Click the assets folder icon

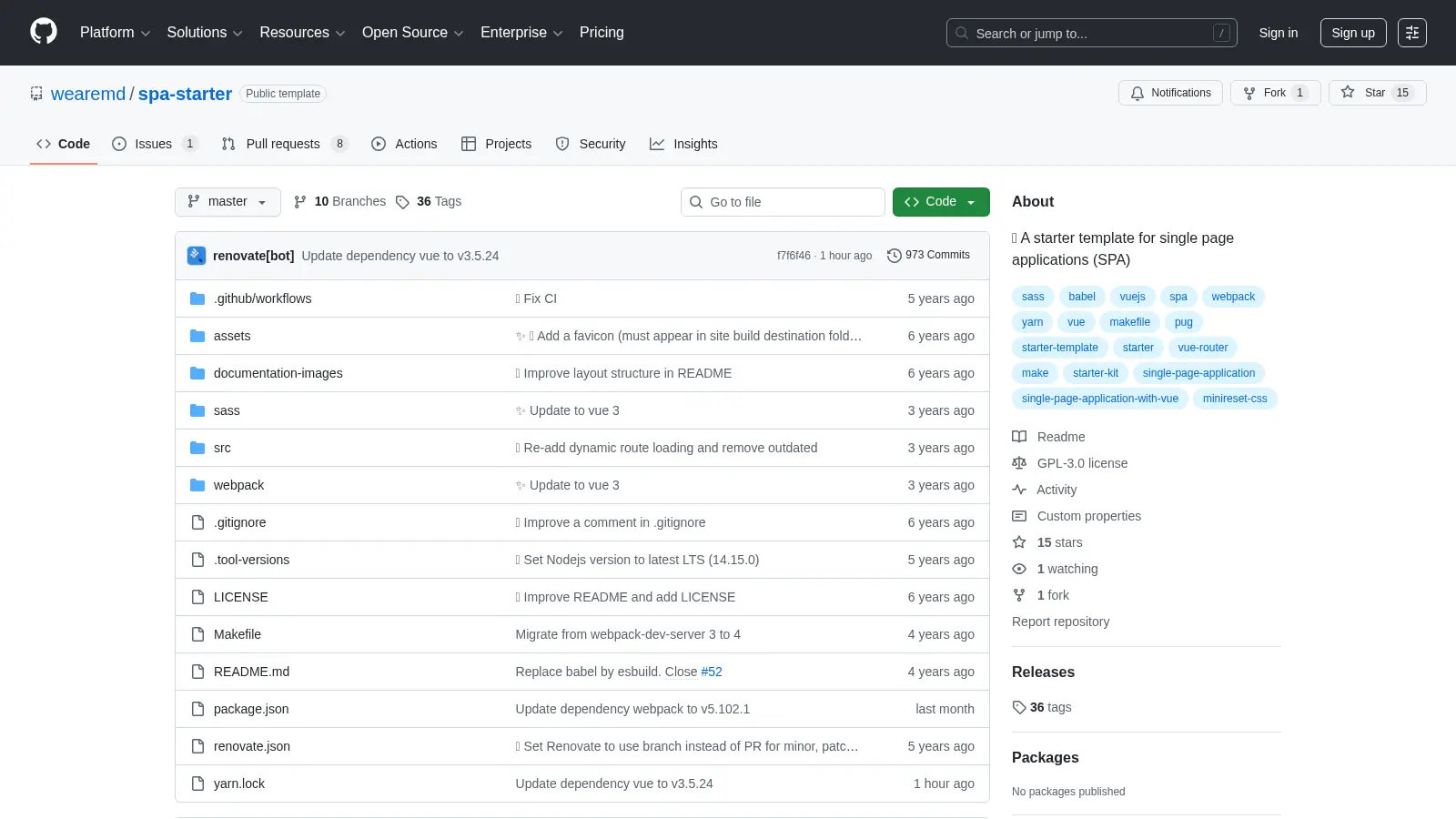(197, 336)
